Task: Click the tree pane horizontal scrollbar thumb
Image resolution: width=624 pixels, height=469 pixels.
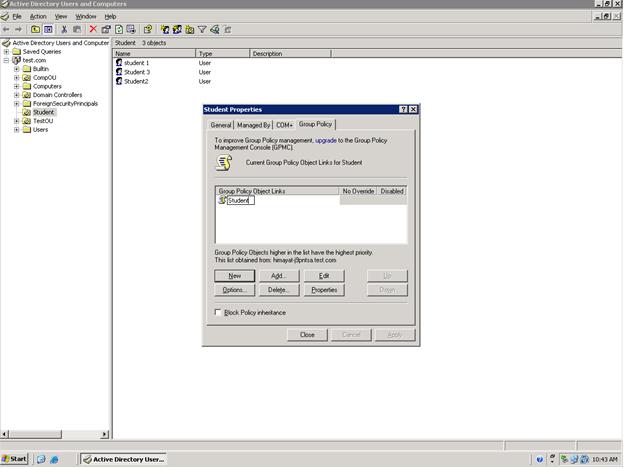Action: coord(35,434)
